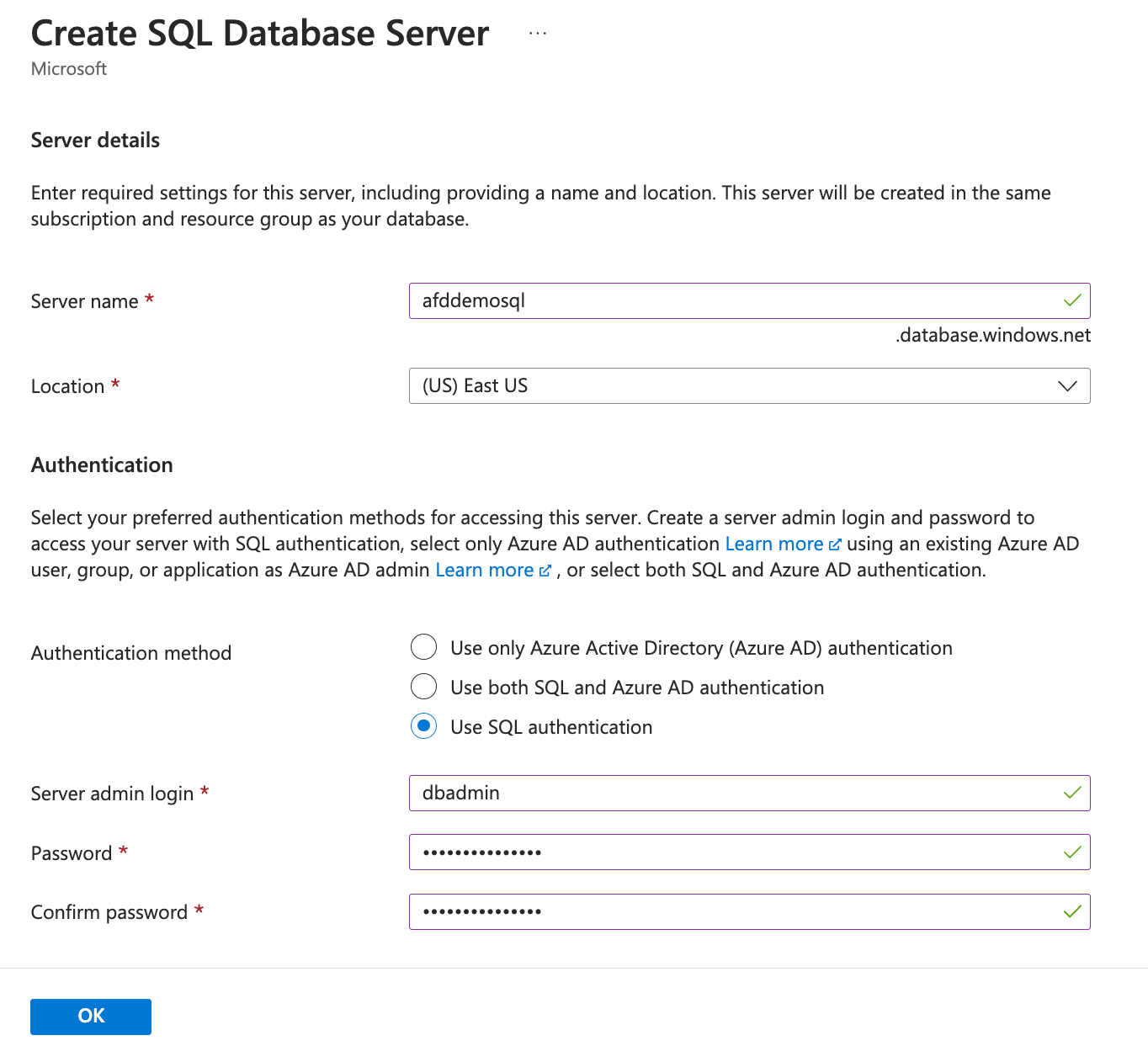Open first Learn more link about Azure AD authentication
Screen dimensions: 1148x1062
773,544
